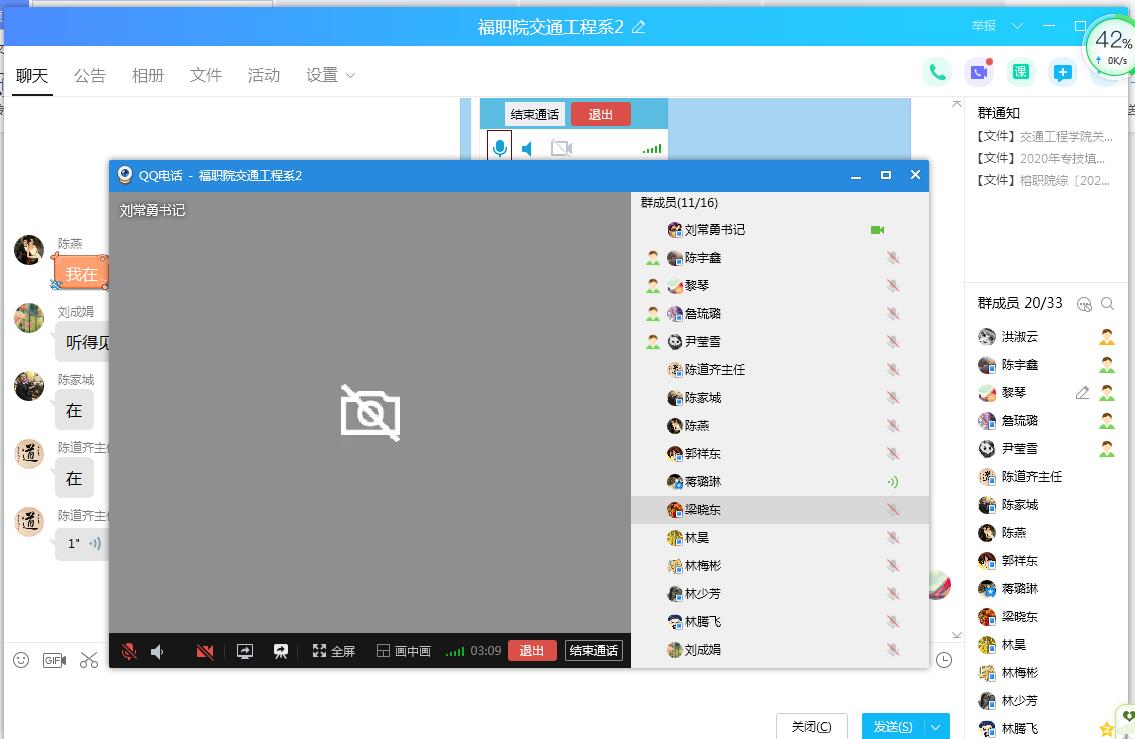Click the red 退出 button in call toolbar
This screenshot has height=739, width=1135.
(532, 651)
